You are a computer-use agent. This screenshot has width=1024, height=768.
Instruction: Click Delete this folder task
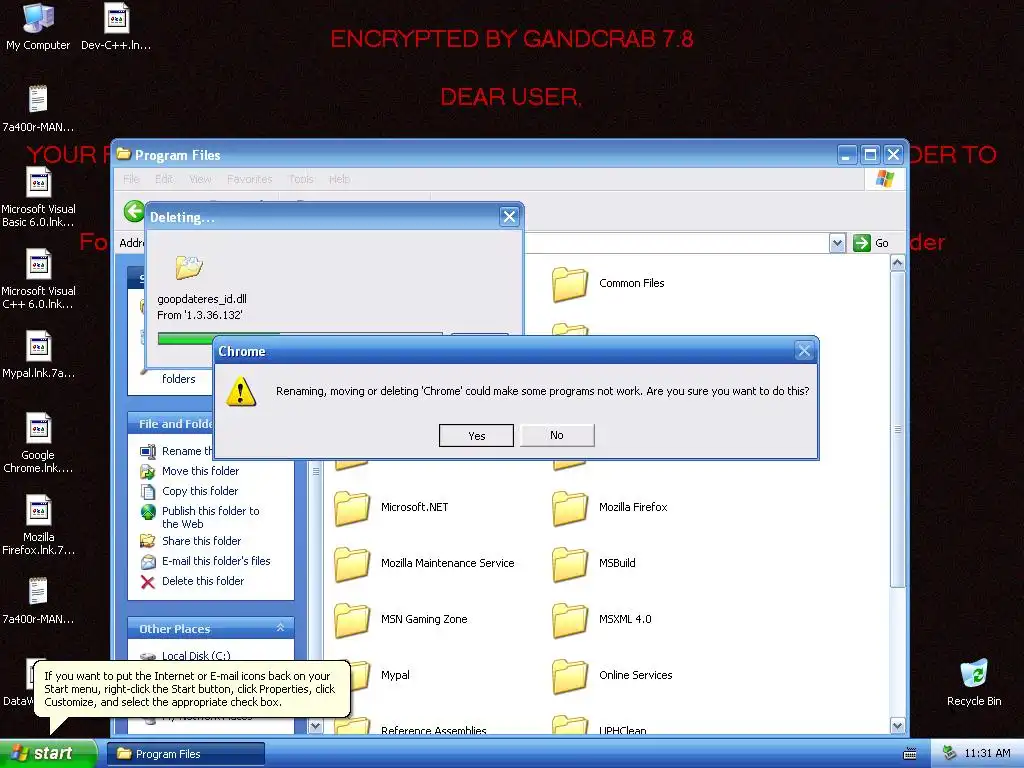[203, 581]
